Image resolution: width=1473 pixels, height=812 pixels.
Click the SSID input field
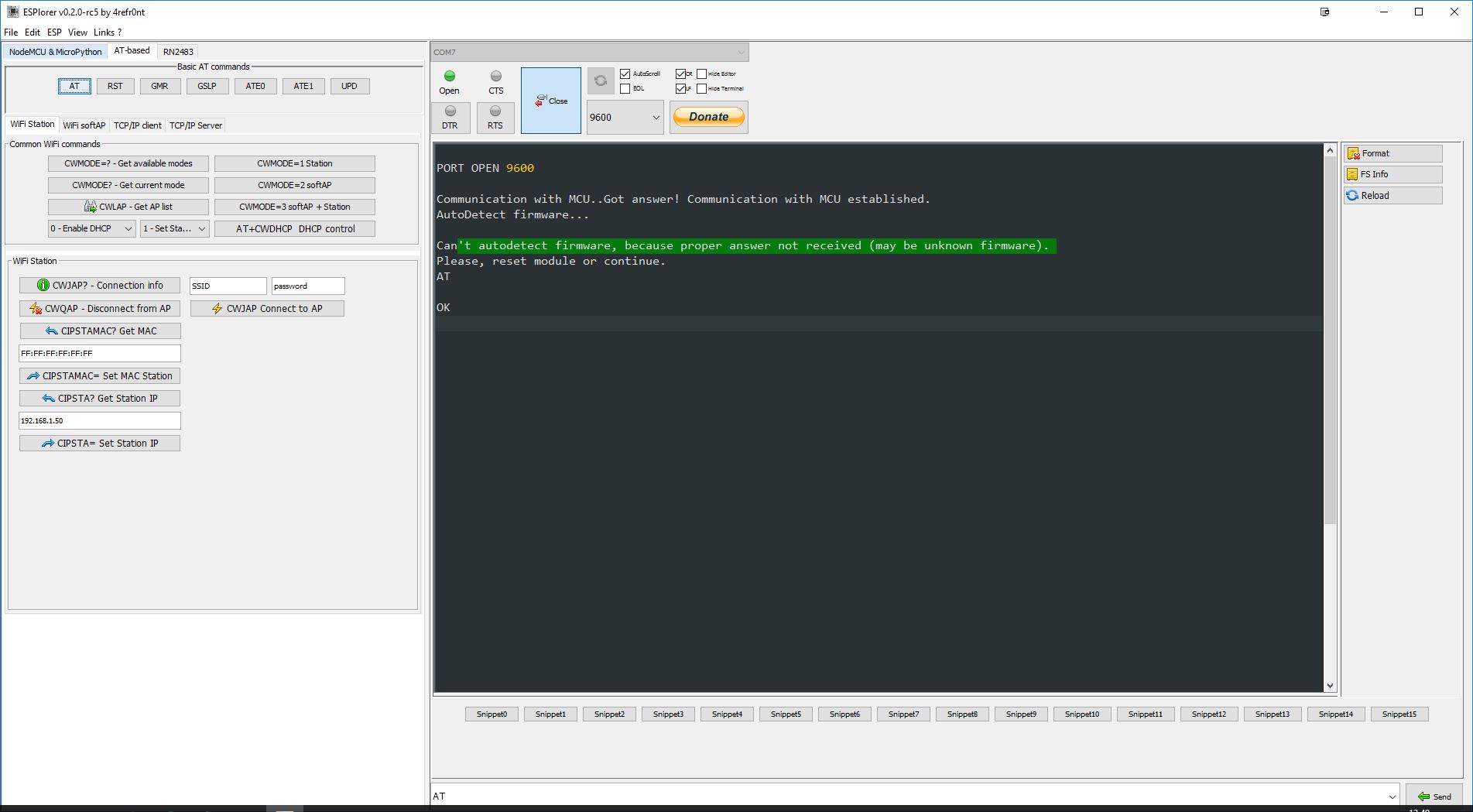[x=228, y=286]
